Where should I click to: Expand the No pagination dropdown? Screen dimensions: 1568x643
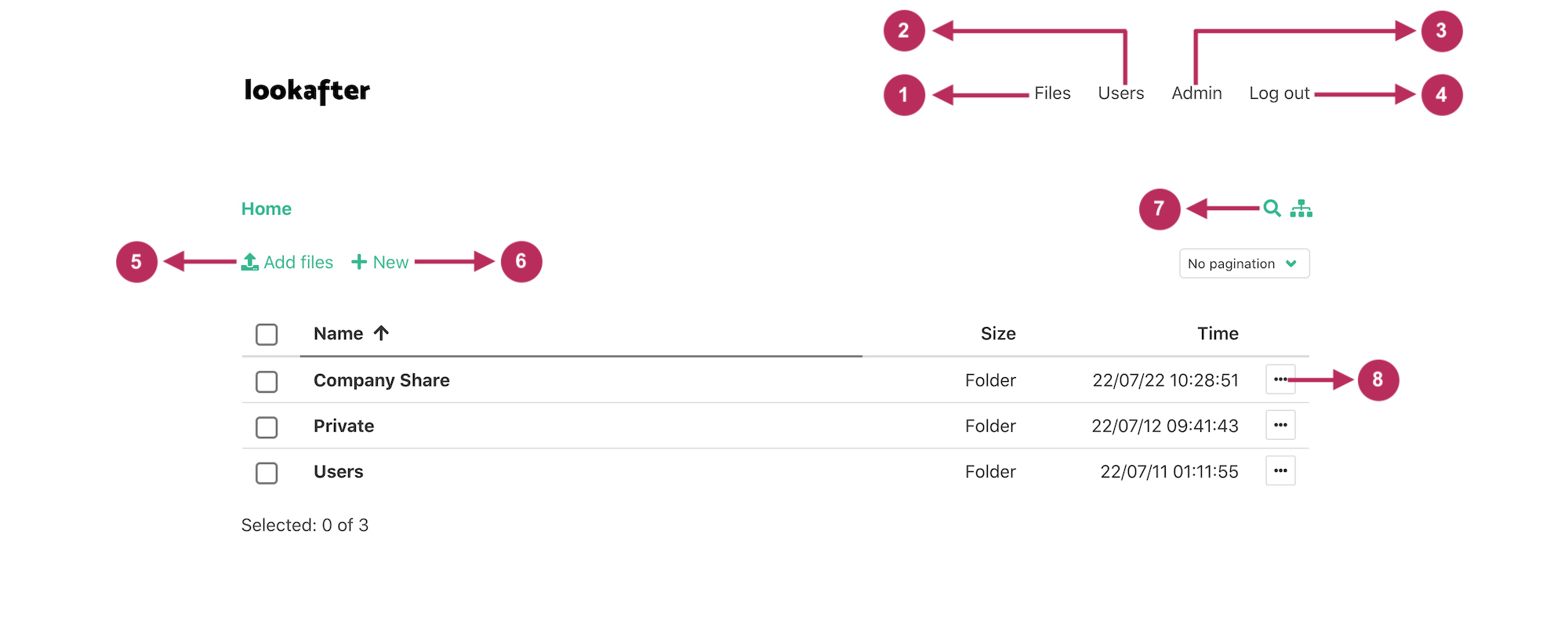[x=1243, y=263]
